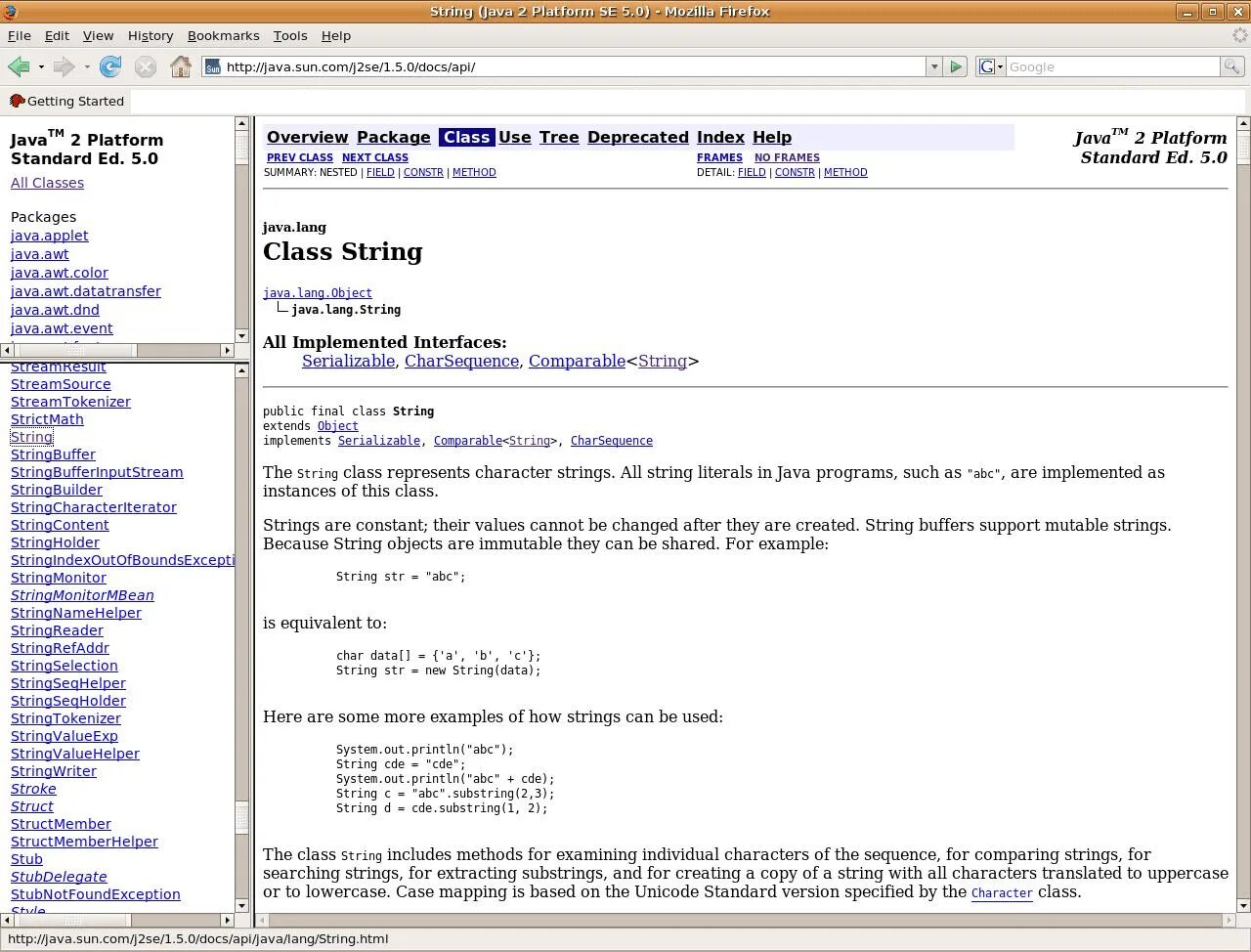Click All Classes link
Screen dimensions: 1251x952
point(47,183)
